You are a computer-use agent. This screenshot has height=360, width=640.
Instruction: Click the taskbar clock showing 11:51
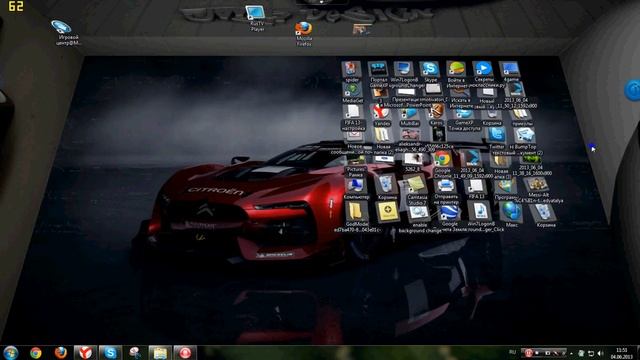pos(622,353)
